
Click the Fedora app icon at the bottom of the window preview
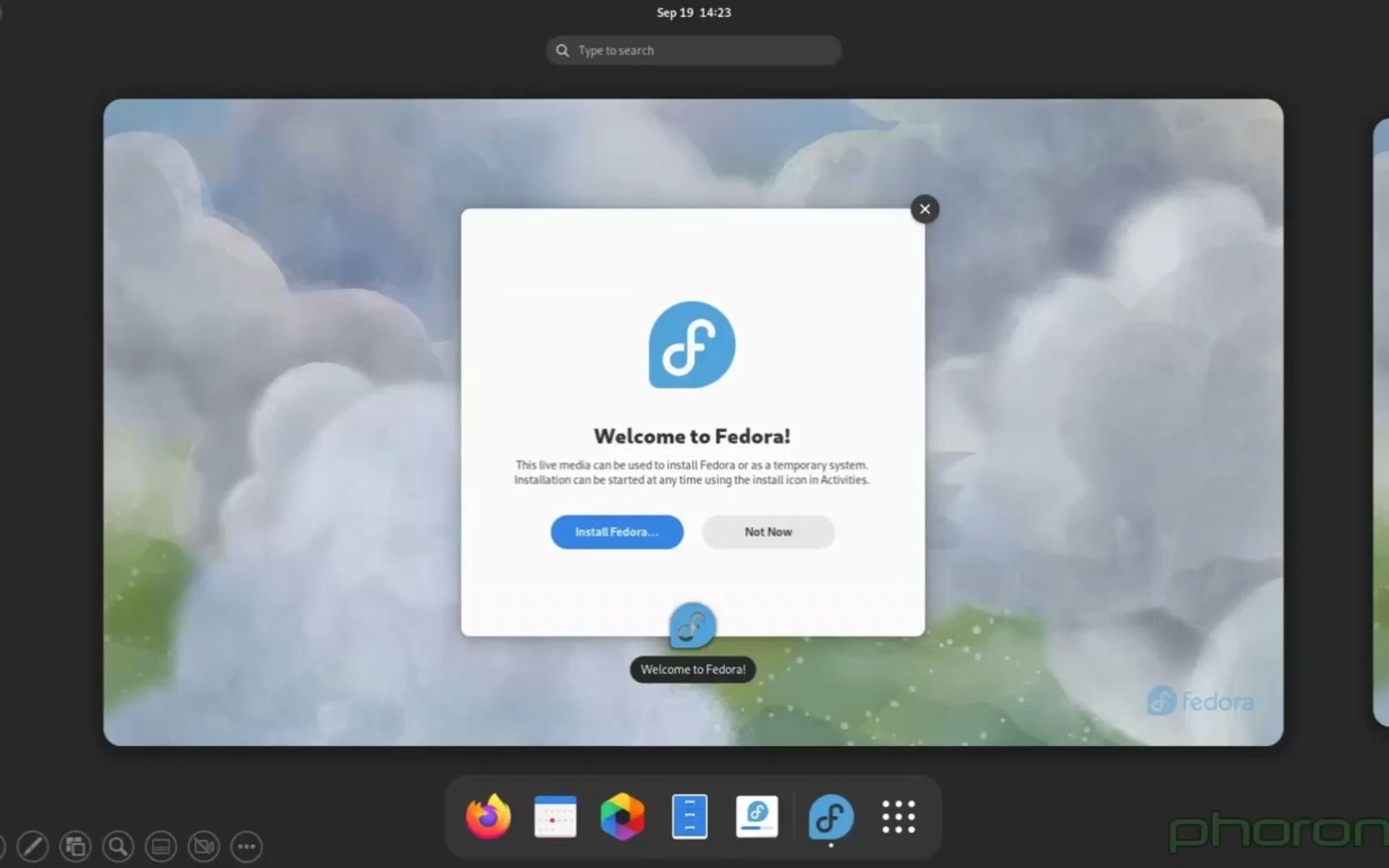pyautogui.click(x=692, y=625)
